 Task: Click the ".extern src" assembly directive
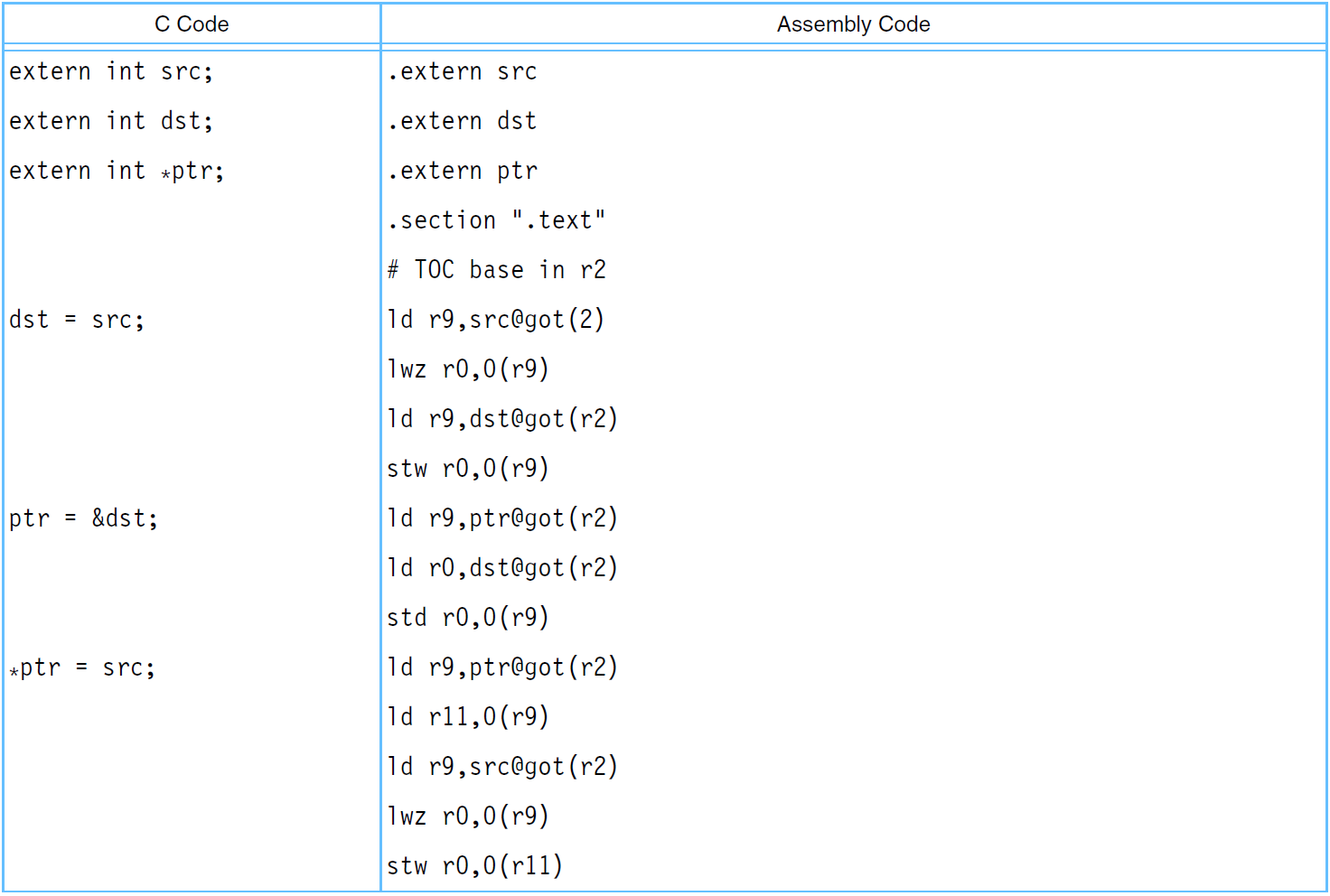pyautogui.click(x=463, y=71)
